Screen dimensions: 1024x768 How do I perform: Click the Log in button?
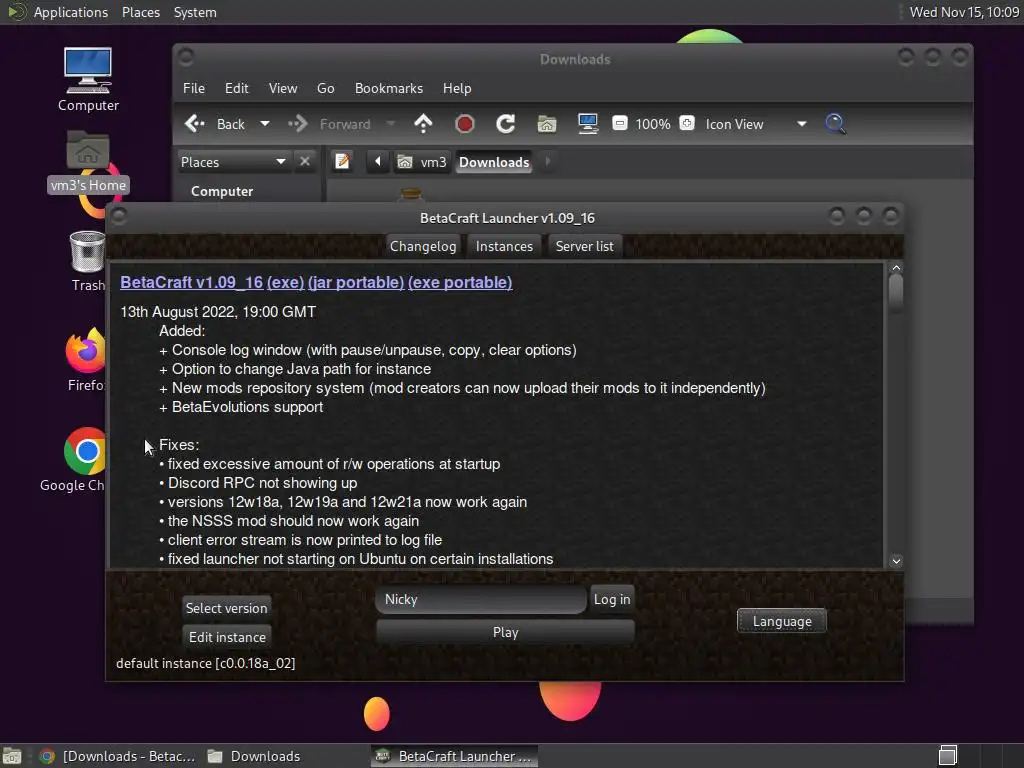coord(612,599)
